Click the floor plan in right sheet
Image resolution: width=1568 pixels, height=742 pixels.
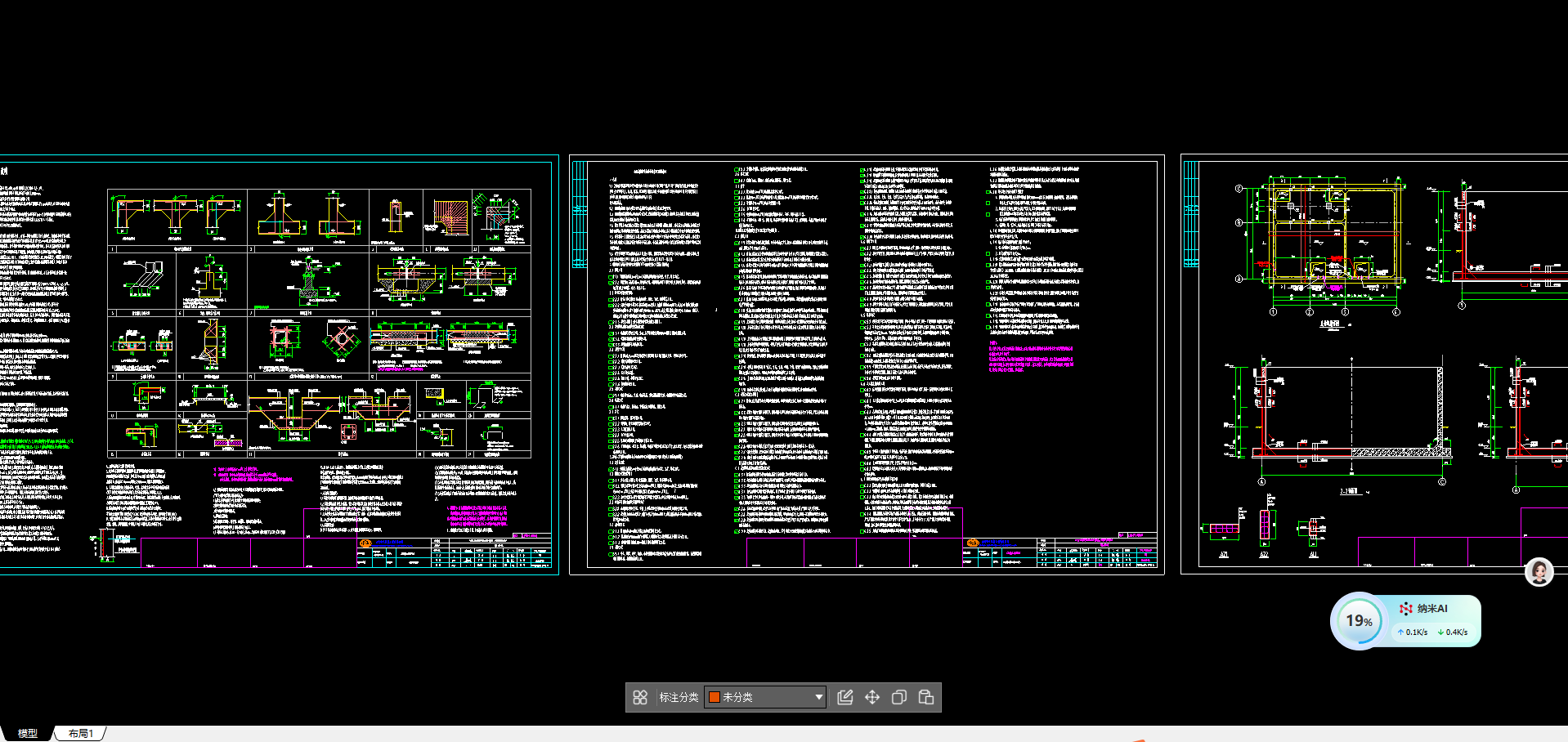[1331, 237]
